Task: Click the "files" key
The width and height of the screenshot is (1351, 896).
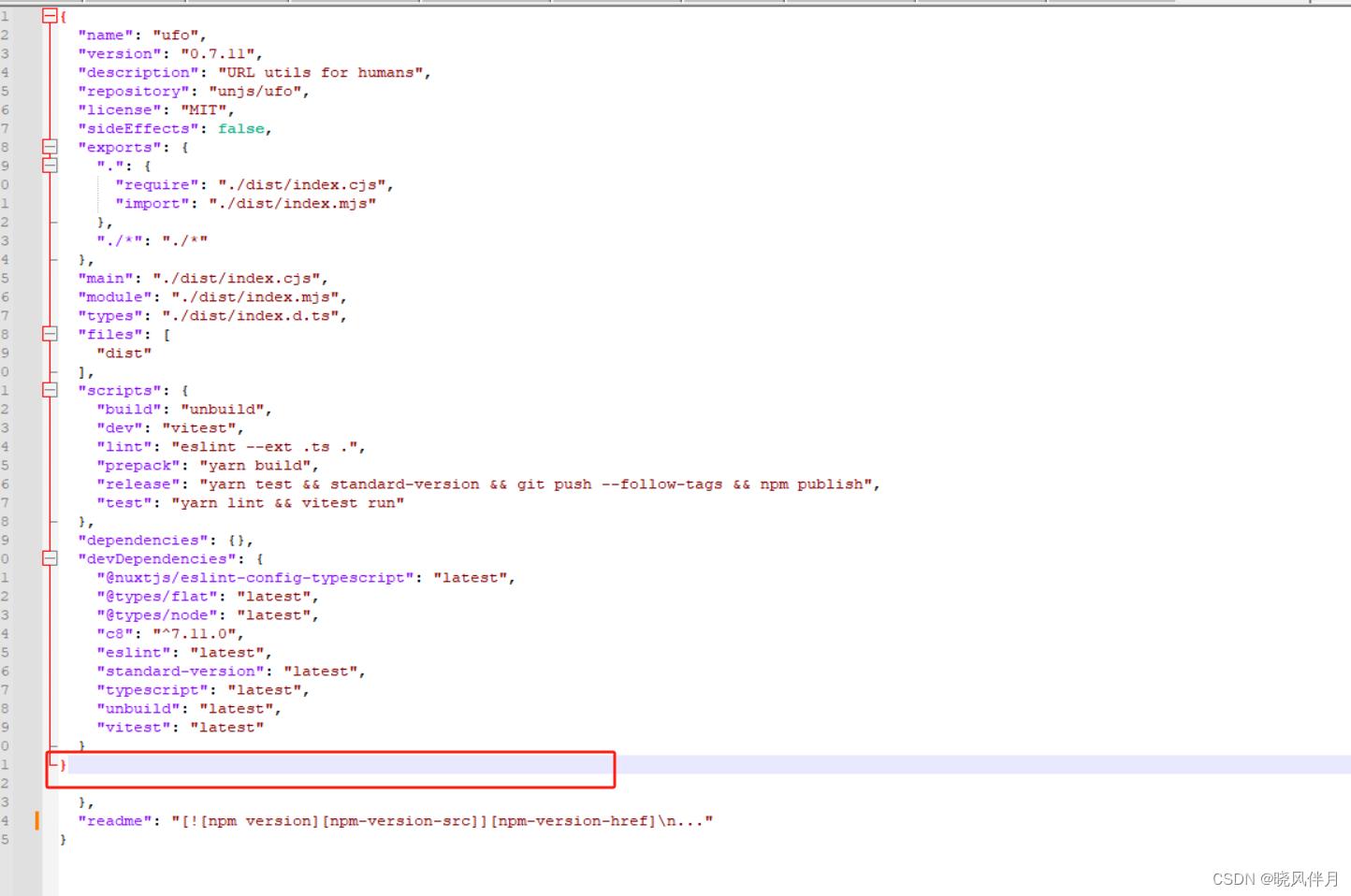Action: [x=110, y=335]
